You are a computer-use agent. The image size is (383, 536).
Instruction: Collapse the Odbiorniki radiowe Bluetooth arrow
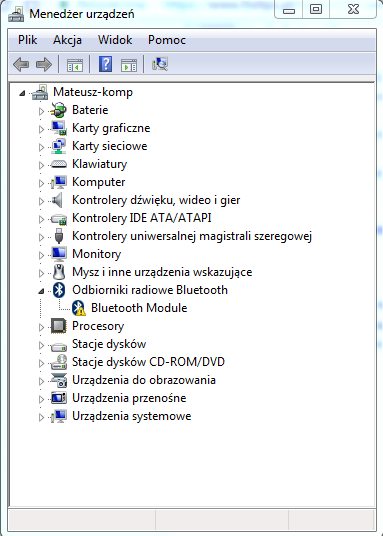coord(41,291)
